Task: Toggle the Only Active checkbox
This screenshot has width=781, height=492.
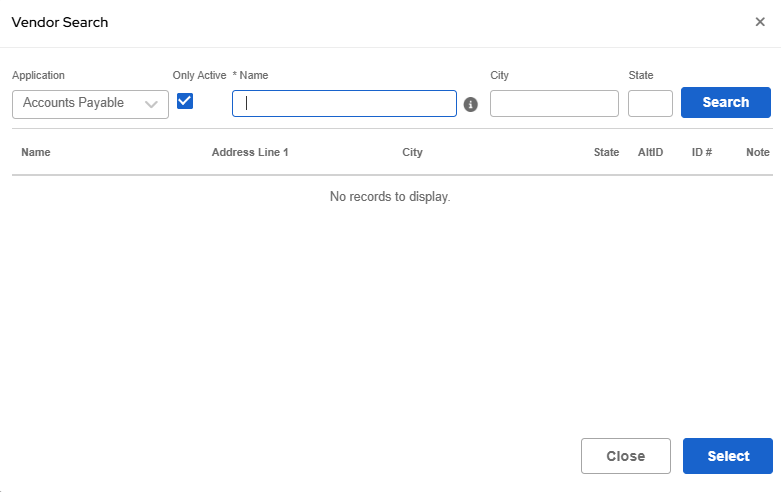Action: (185, 101)
